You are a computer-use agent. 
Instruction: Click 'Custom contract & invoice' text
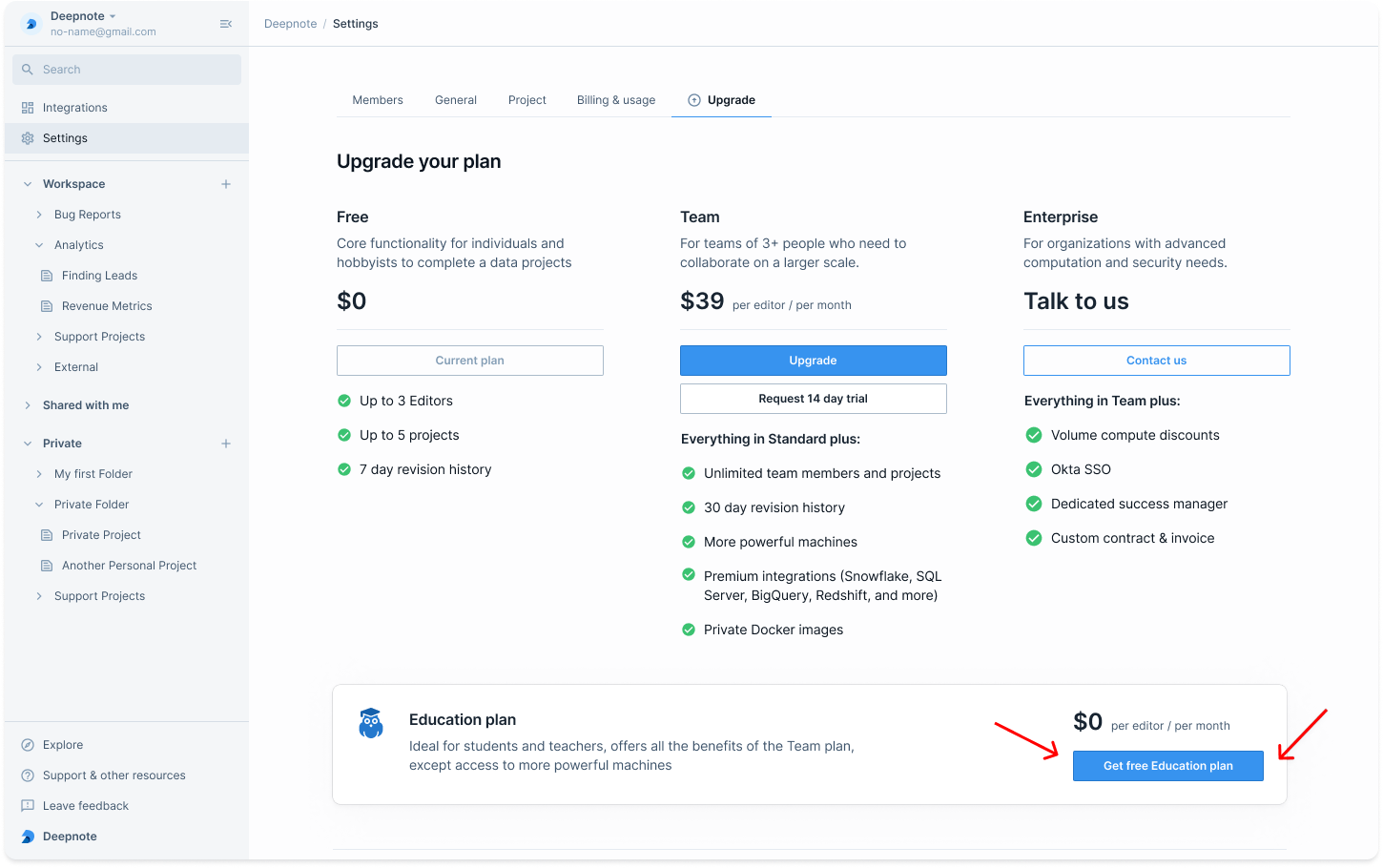point(1133,538)
